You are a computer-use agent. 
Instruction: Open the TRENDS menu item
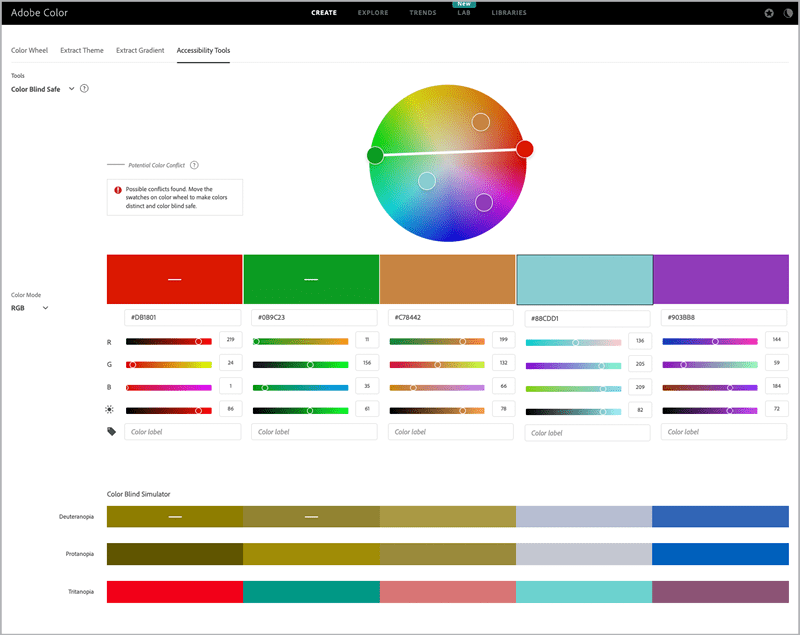tap(423, 13)
